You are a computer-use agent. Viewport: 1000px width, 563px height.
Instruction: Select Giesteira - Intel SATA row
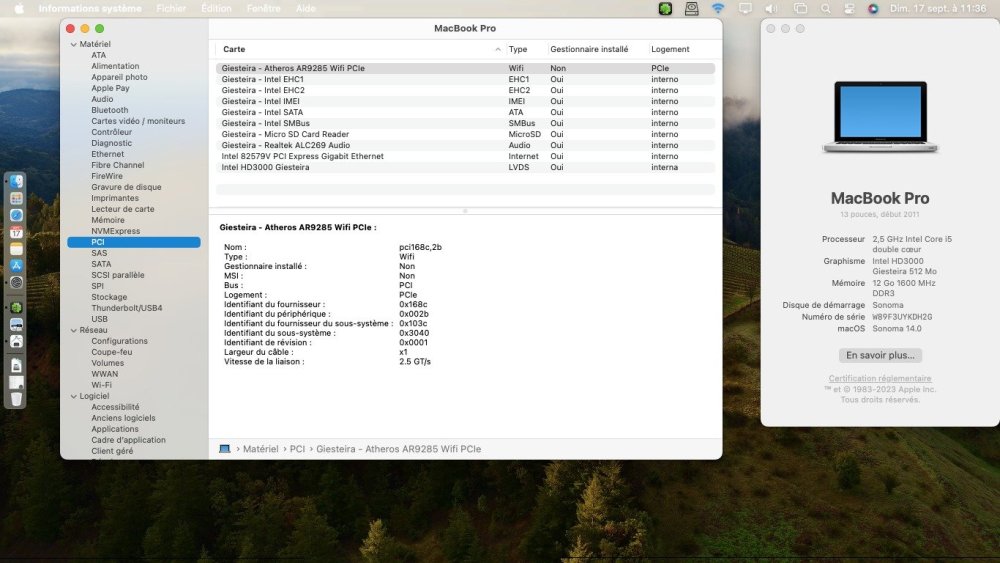465,112
